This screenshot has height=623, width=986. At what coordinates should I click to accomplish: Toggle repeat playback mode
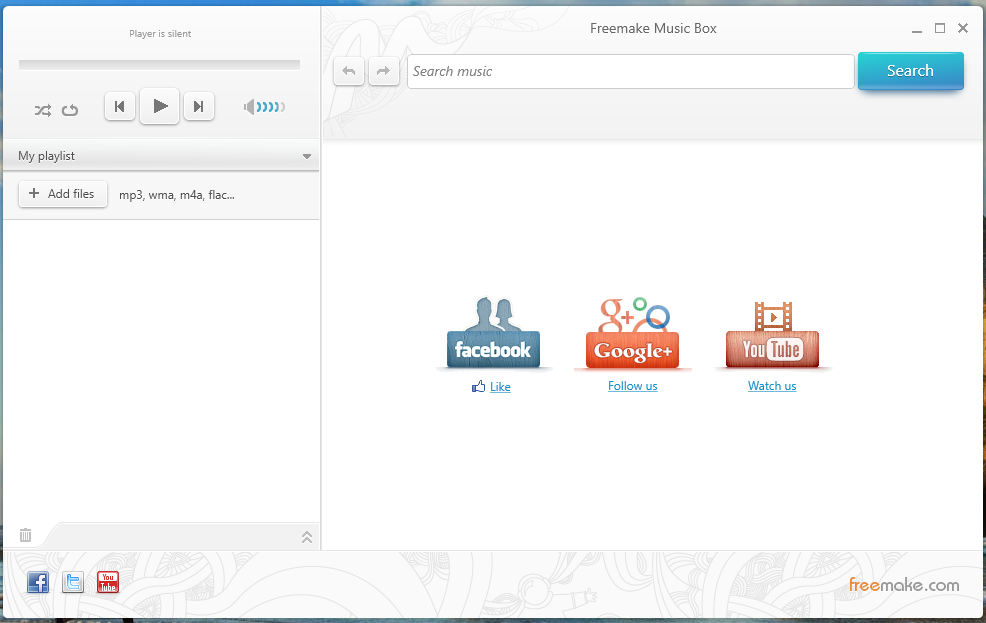[70, 110]
